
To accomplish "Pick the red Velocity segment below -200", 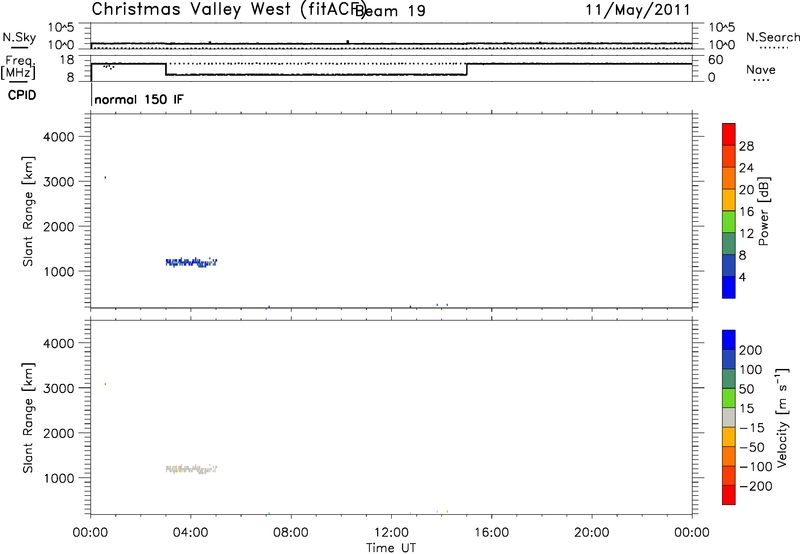I will click(x=729, y=495).
